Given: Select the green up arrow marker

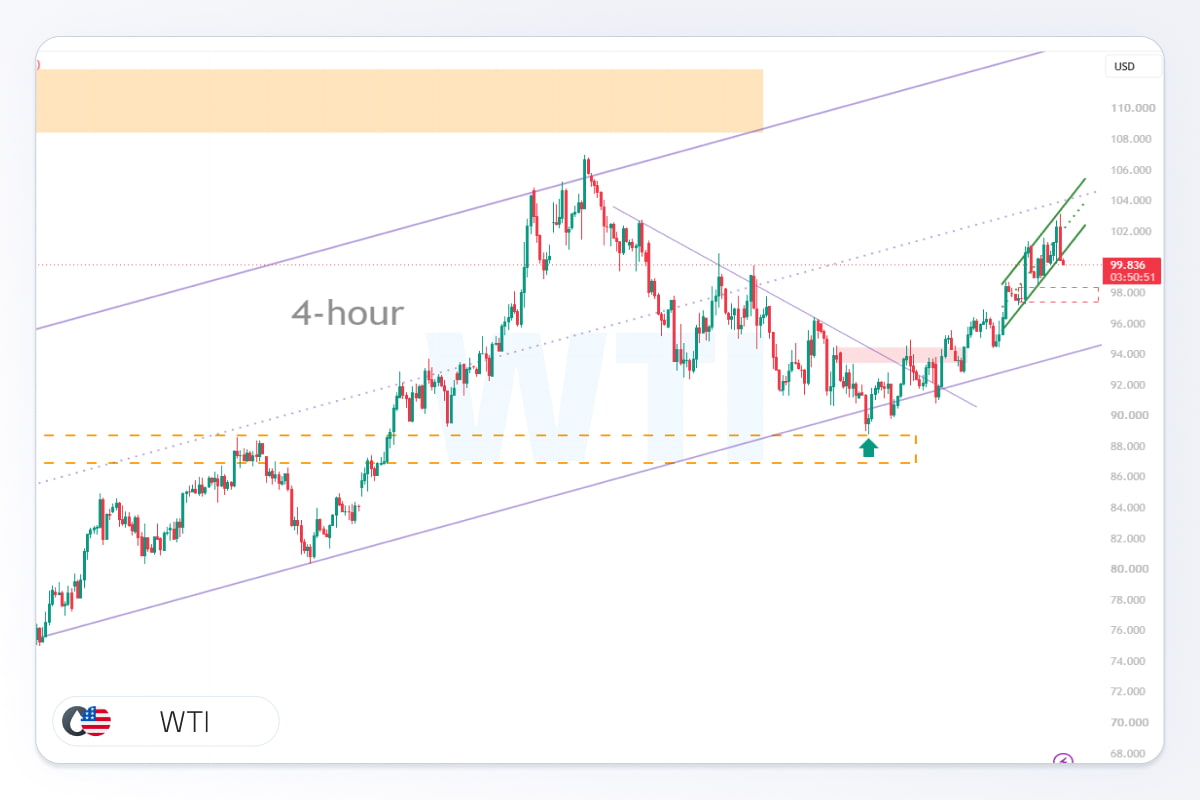Looking at the screenshot, I should tap(868, 447).
